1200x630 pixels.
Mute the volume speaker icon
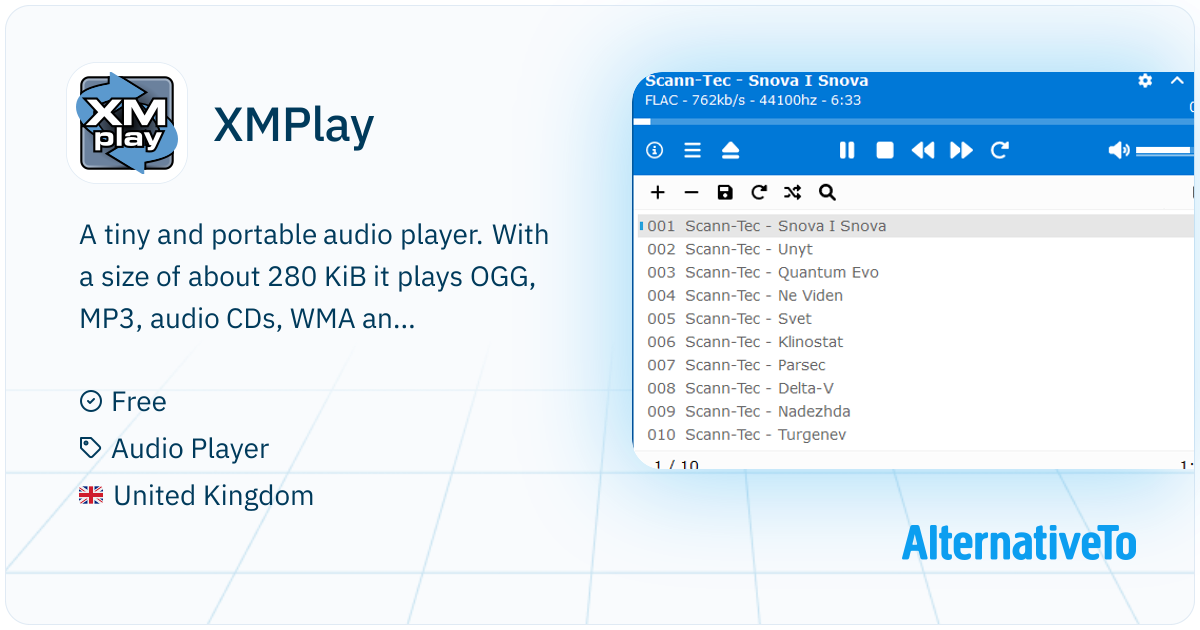point(1119,150)
